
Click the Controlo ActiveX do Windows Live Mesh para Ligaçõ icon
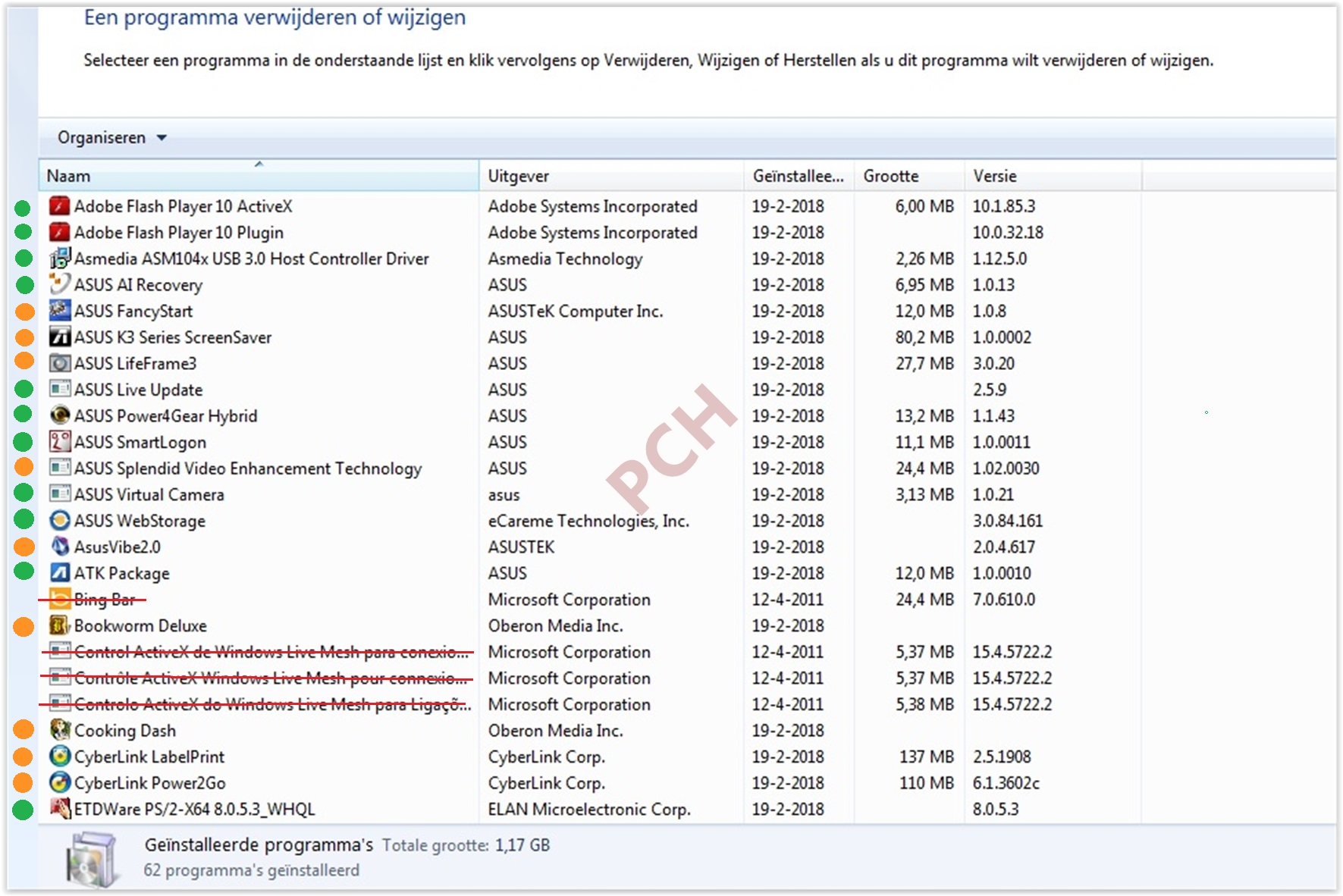coord(59,704)
